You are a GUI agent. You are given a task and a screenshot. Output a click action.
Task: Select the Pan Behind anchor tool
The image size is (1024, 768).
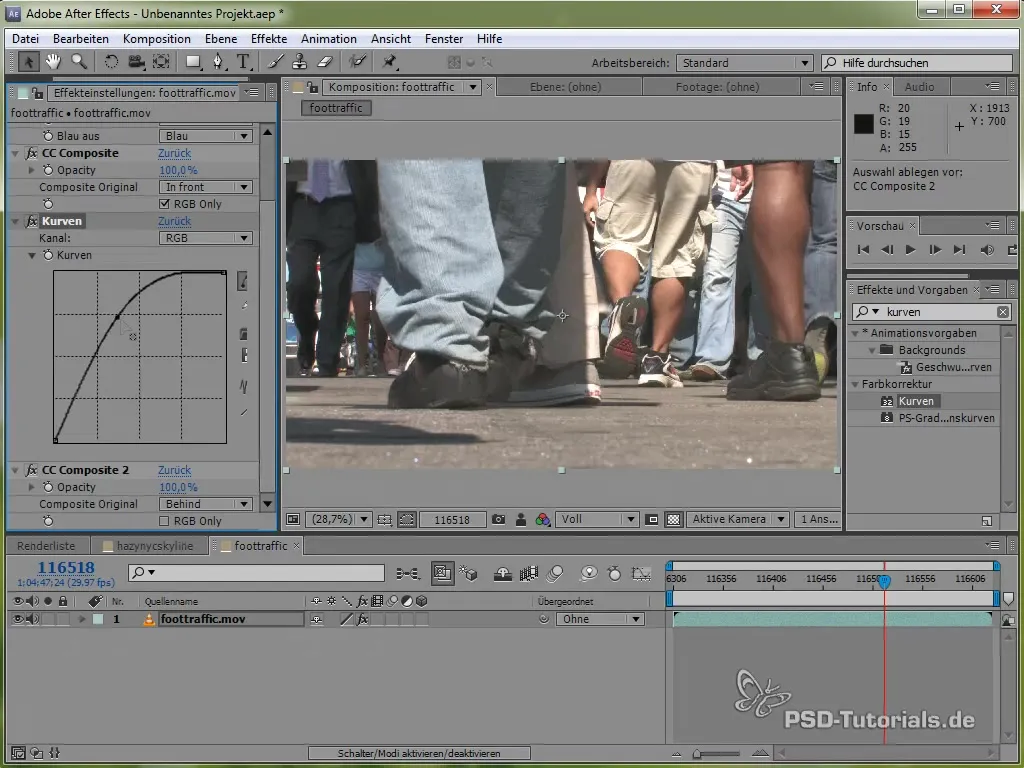point(161,62)
